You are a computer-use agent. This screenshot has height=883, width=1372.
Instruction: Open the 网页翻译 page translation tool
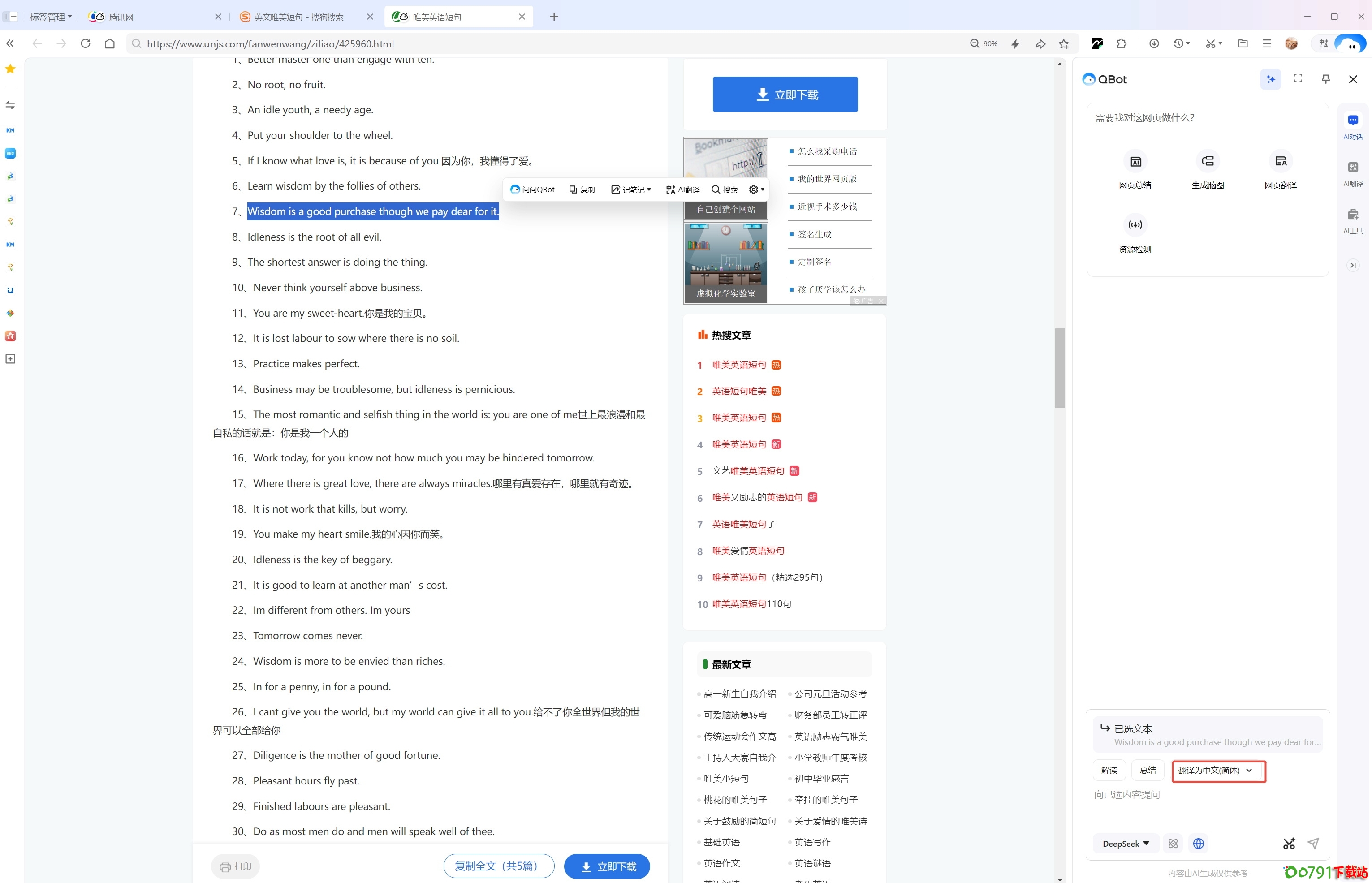tap(1280, 162)
